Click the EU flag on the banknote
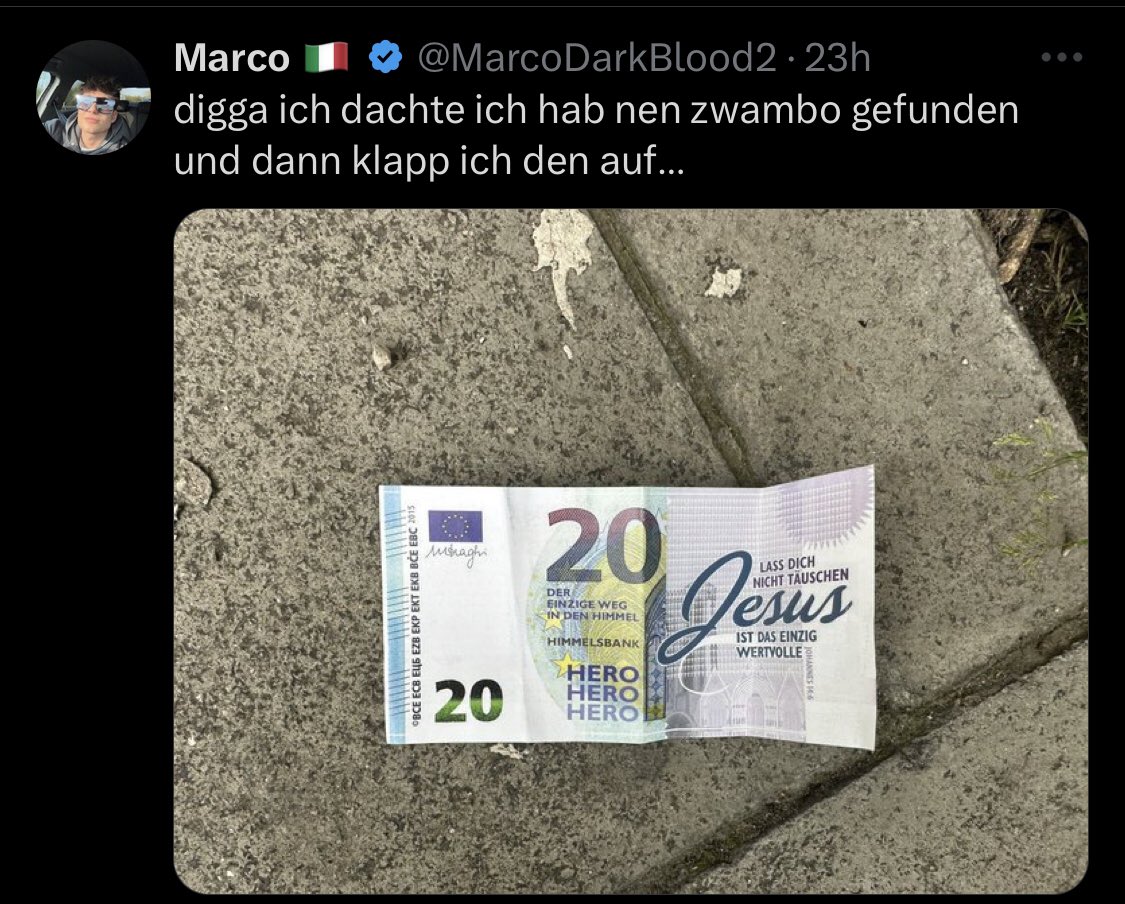The image size is (1125, 904). click(x=456, y=527)
